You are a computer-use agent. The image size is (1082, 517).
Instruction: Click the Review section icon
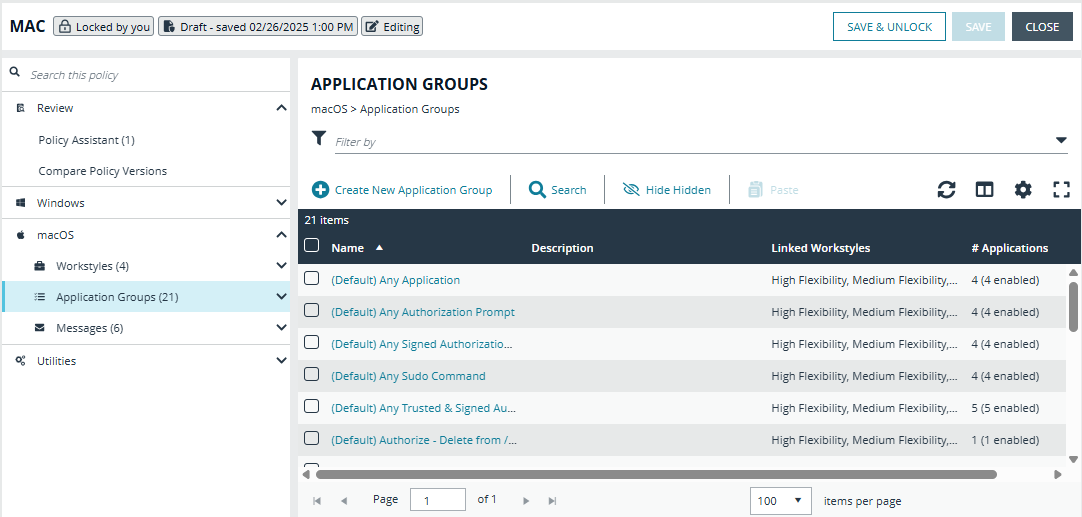(x=21, y=108)
